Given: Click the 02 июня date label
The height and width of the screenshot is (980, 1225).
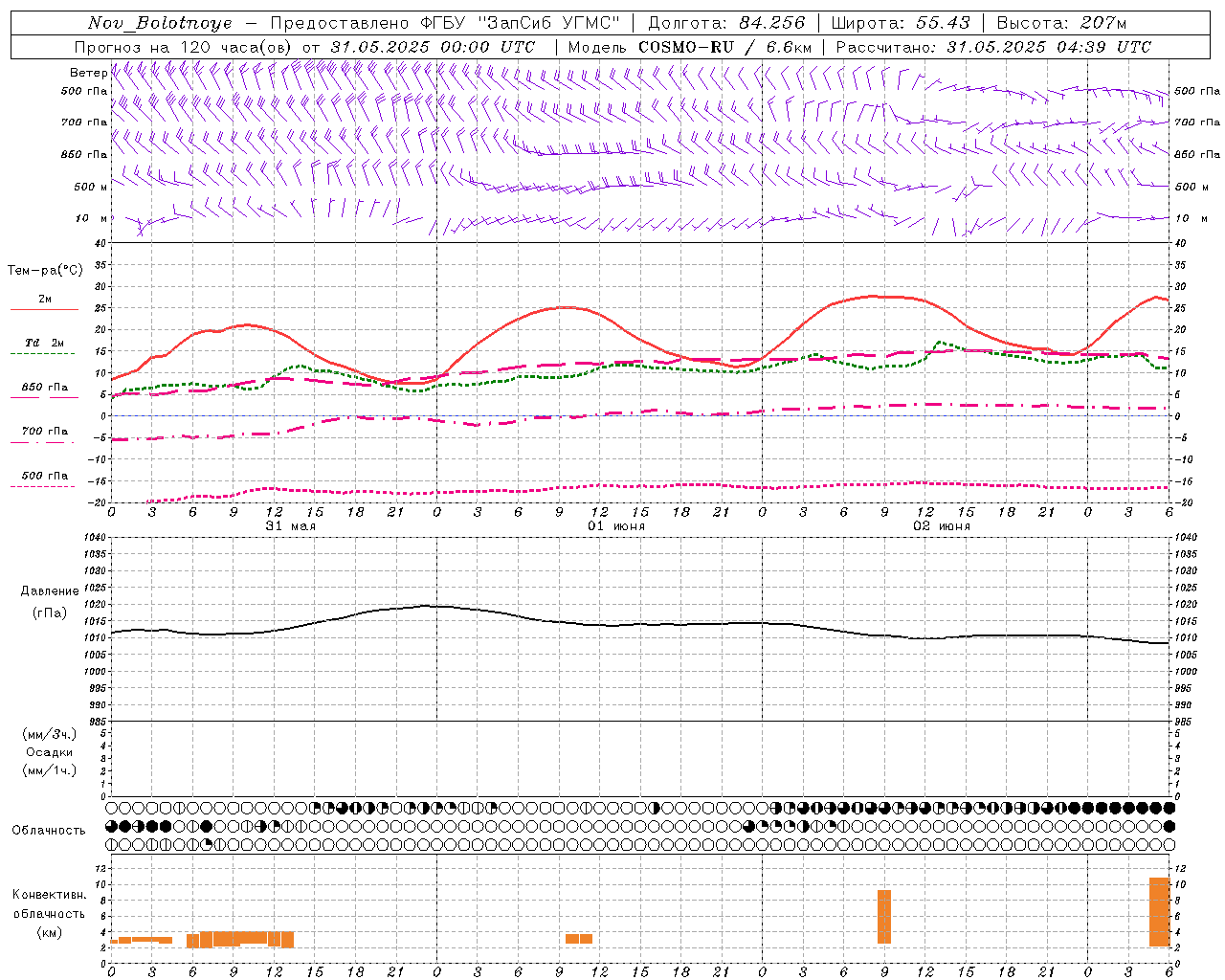Looking at the screenshot, I should [x=941, y=526].
